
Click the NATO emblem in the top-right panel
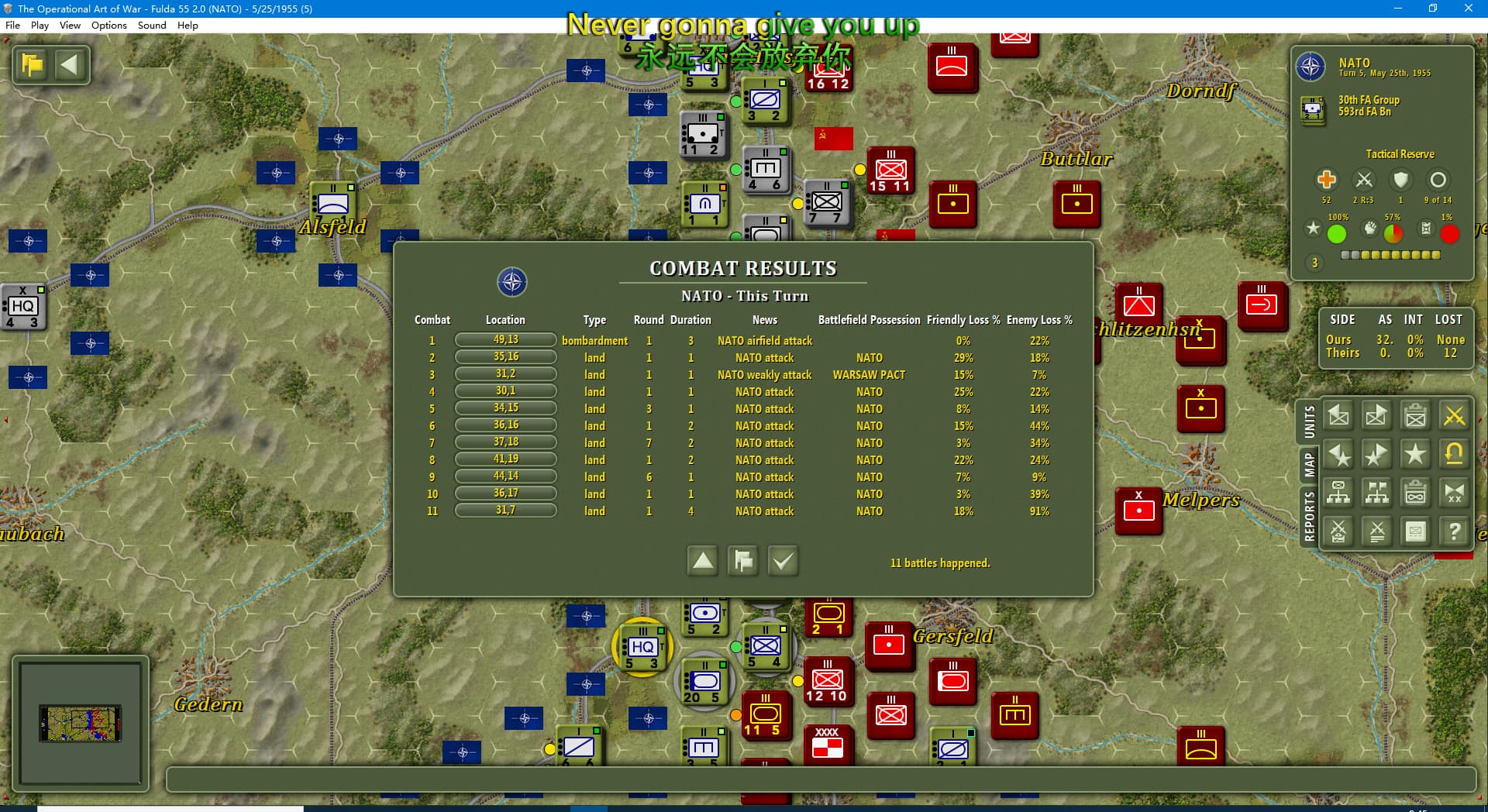pyautogui.click(x=1311, y=67)
